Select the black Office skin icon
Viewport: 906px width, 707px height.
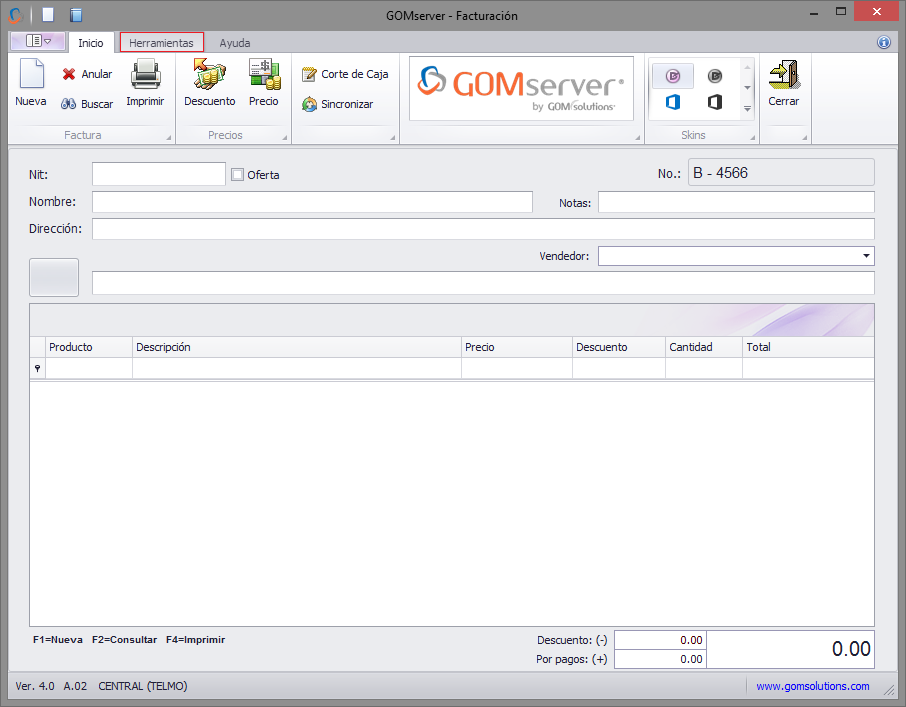[715, 102]
